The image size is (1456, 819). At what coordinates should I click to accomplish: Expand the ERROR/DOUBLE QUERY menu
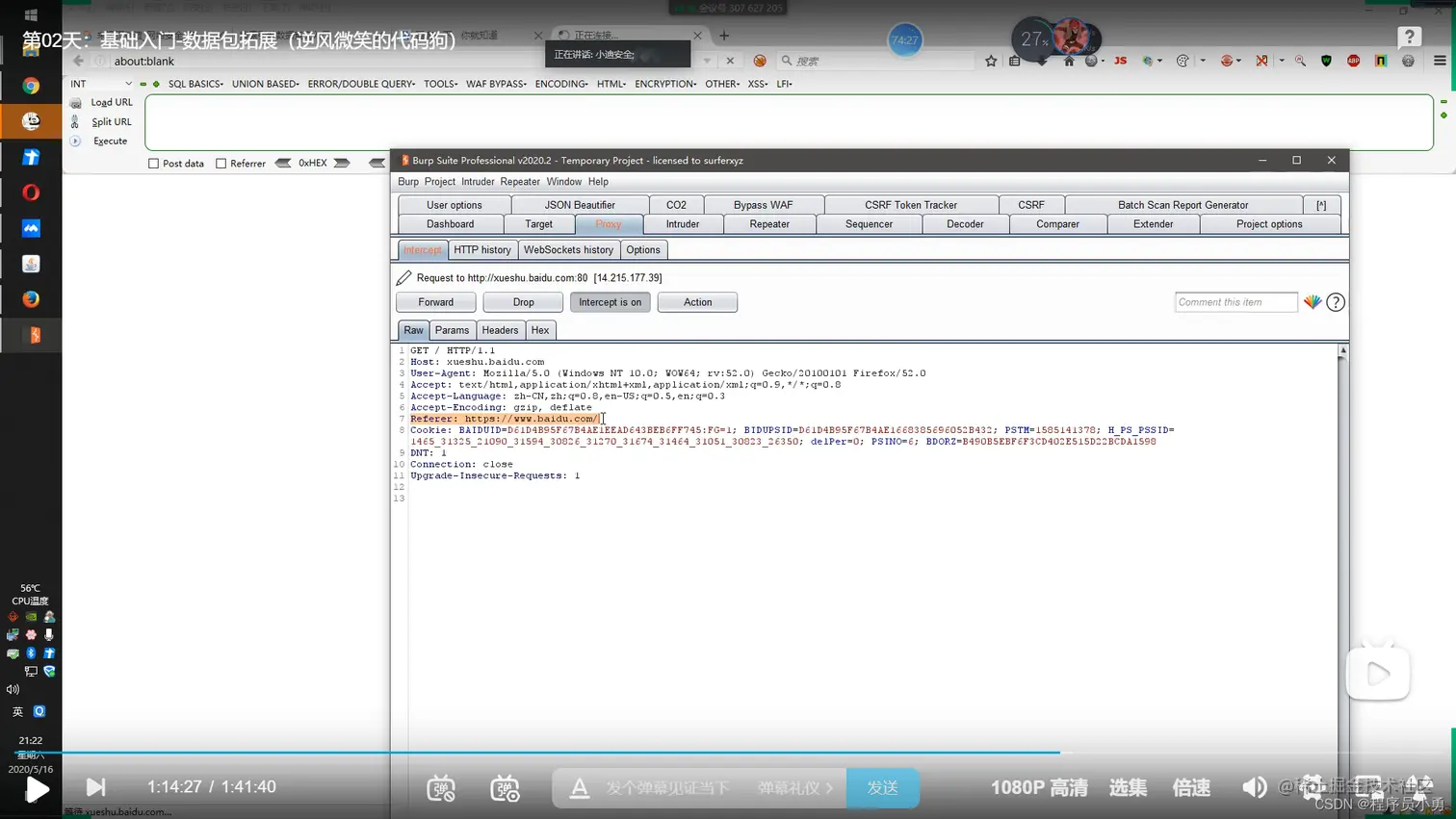[x=361, y=84]
